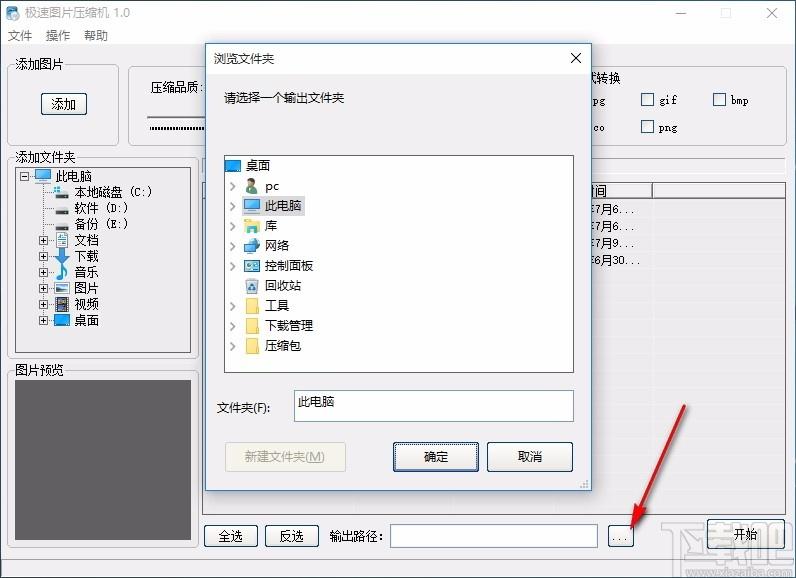Click the recycle bin (回收站) icon
Viewport: 796px width, 578px height.
(x=252, y=286)
